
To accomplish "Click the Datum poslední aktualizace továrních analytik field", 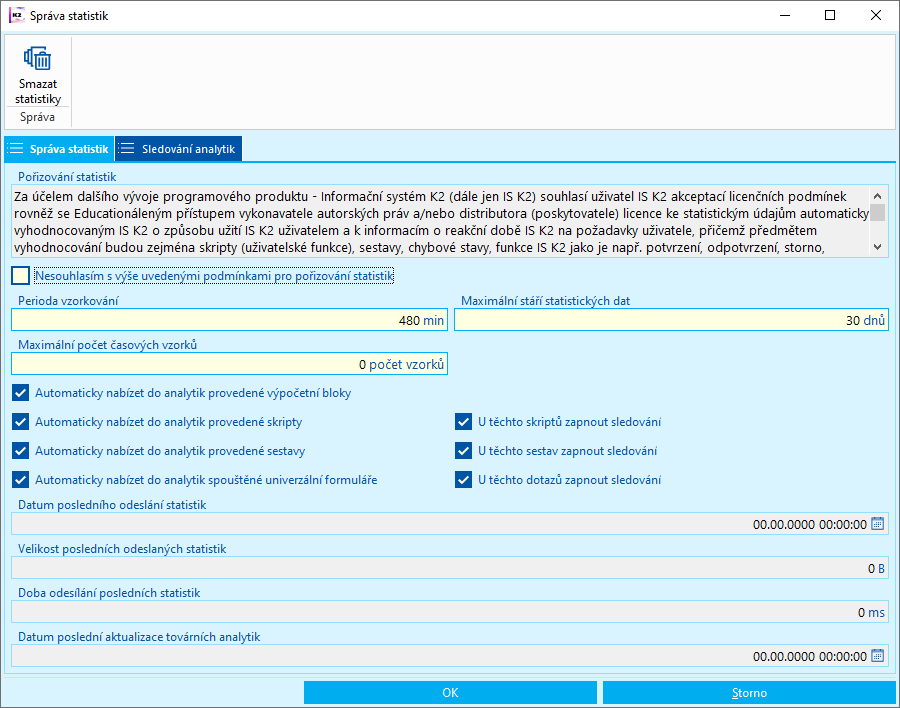I will pyautogui.click(x=450, y=656).
